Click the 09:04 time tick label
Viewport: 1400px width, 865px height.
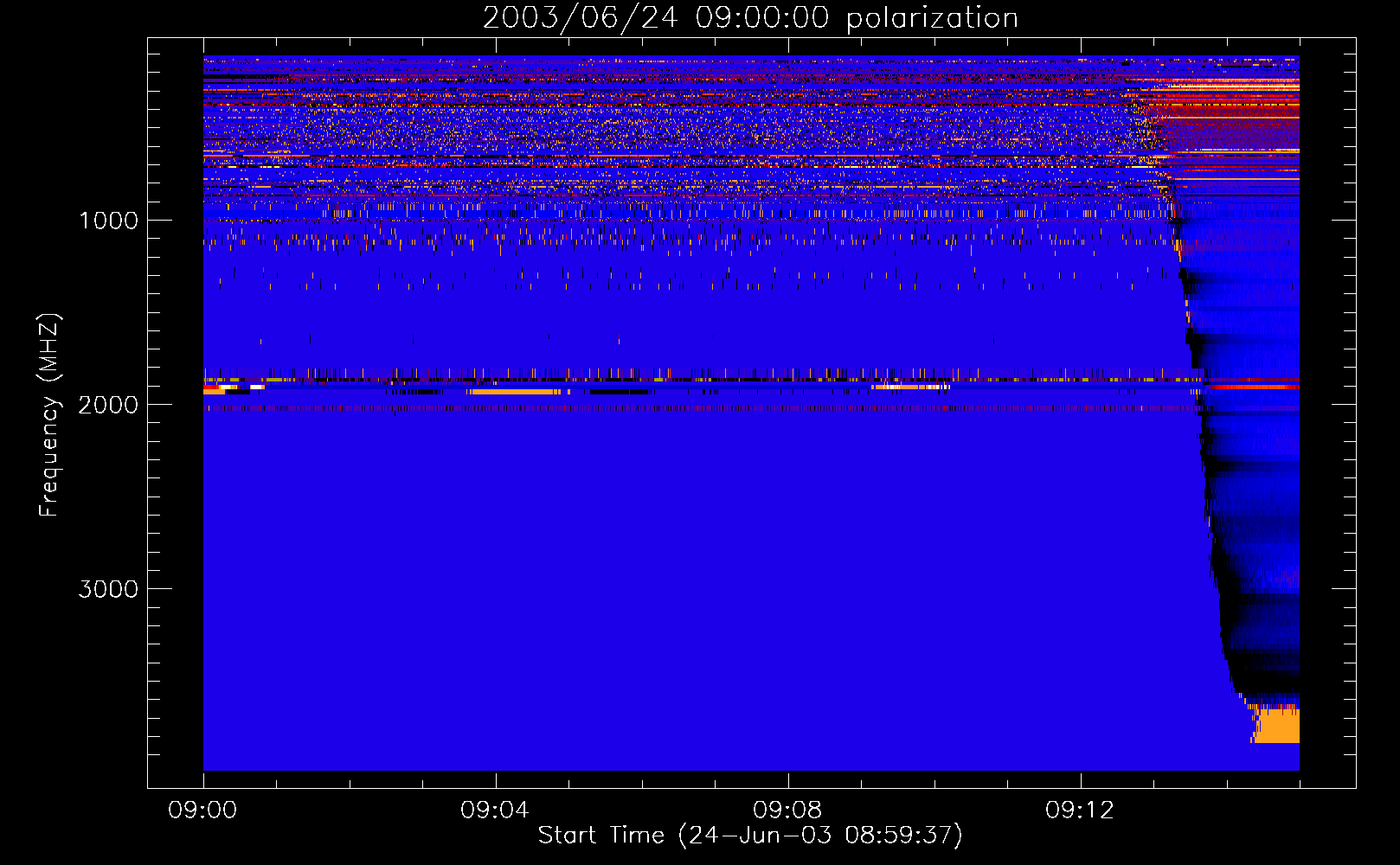[495, 811]
